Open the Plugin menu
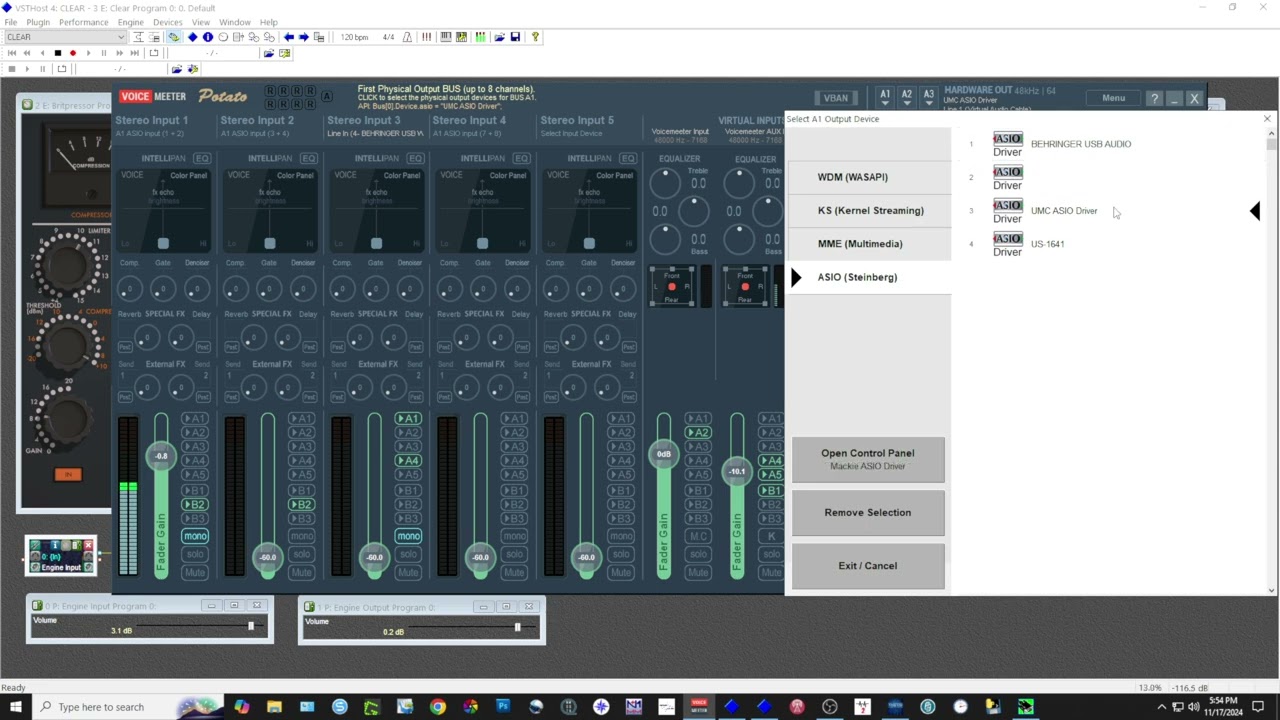This screenshot has height=720, width=1280. 38,22
